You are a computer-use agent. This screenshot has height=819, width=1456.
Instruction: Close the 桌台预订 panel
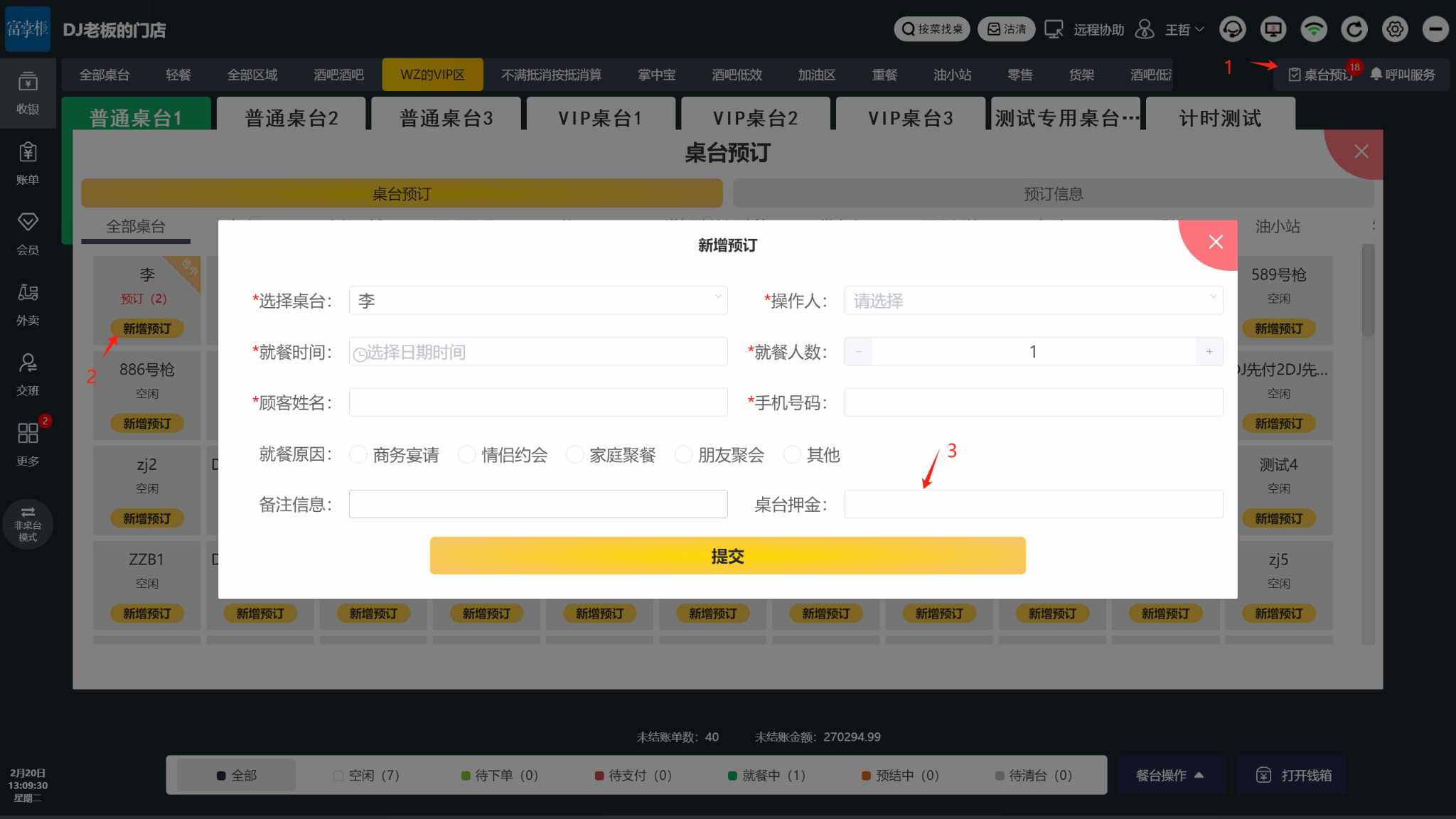click(x=1361, y=151)
